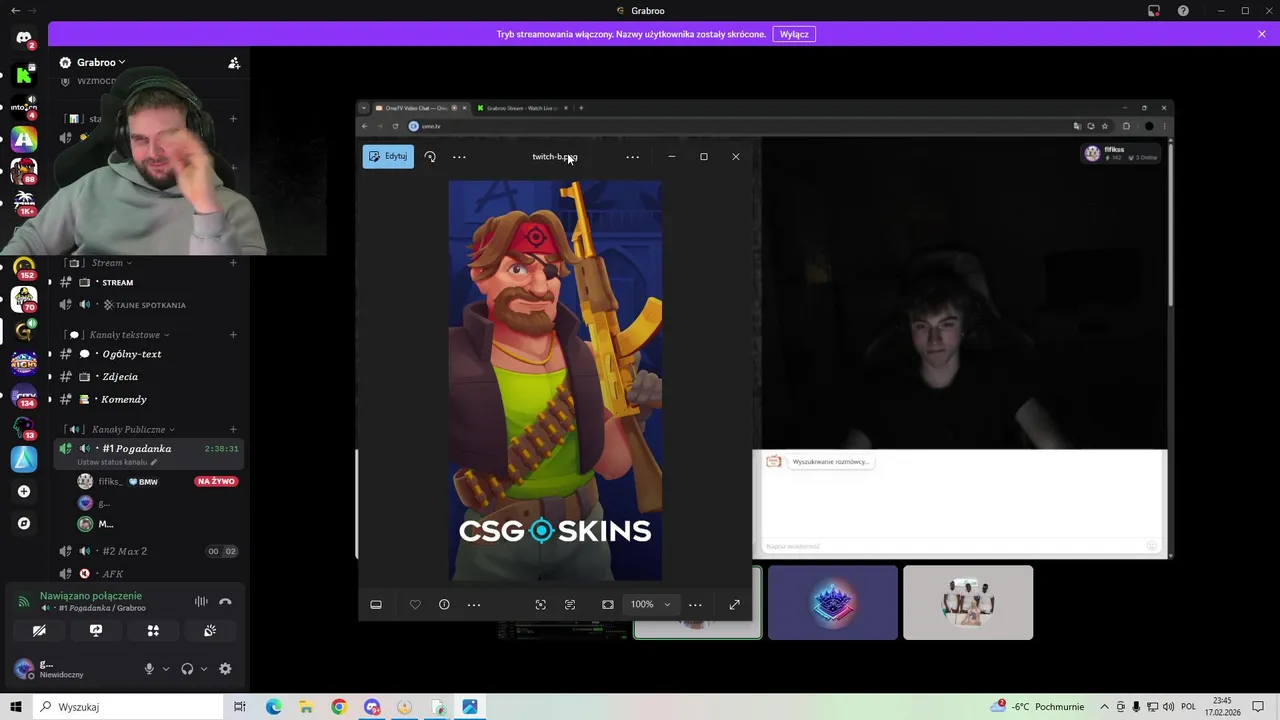Open the Ogólny-text channel
This screenshot has height=720, width=1280.
[x=148, y=354]
